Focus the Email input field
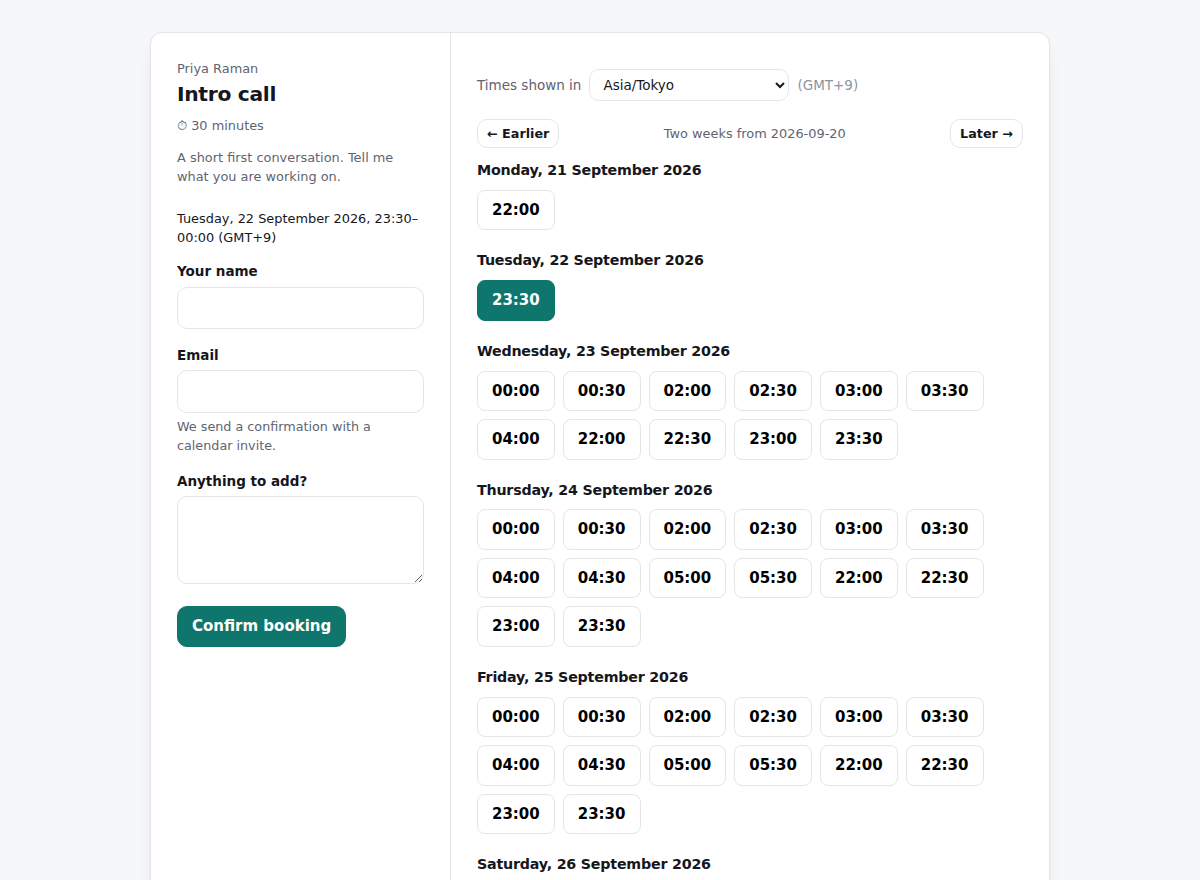Viewport: 1200px width, 880px height. point(300,391)
